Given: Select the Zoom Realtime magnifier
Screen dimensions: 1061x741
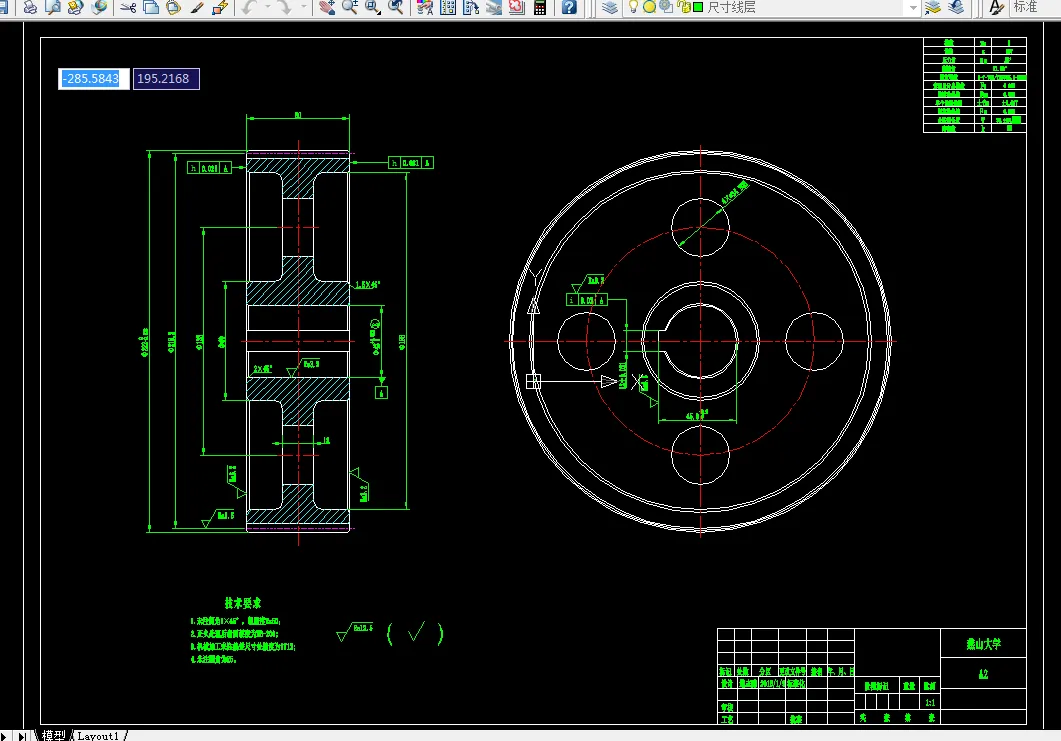Looking at the screenshot, I should (350, 7).
